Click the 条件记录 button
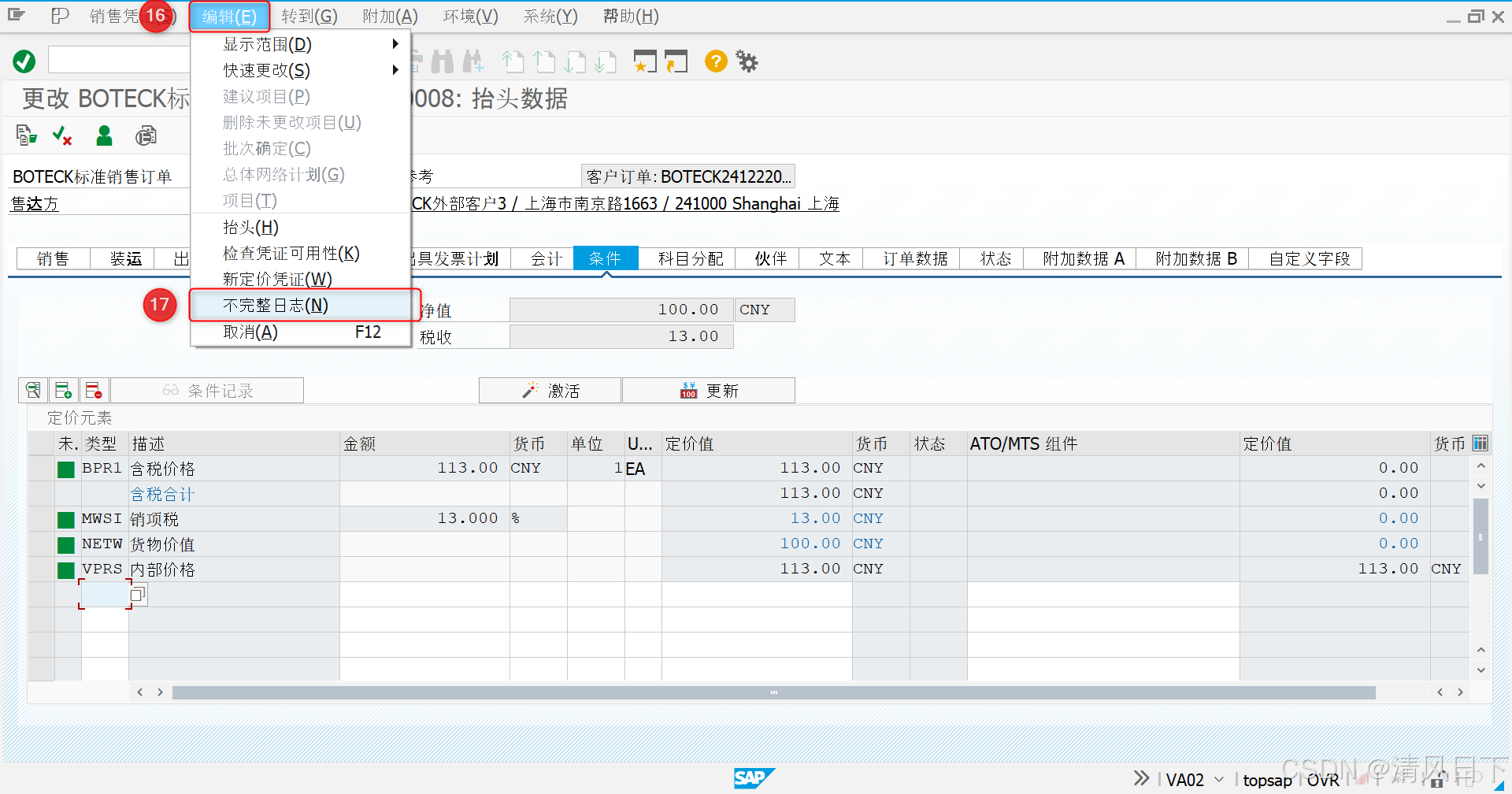 pyautogui.click(x=207, y=390)
